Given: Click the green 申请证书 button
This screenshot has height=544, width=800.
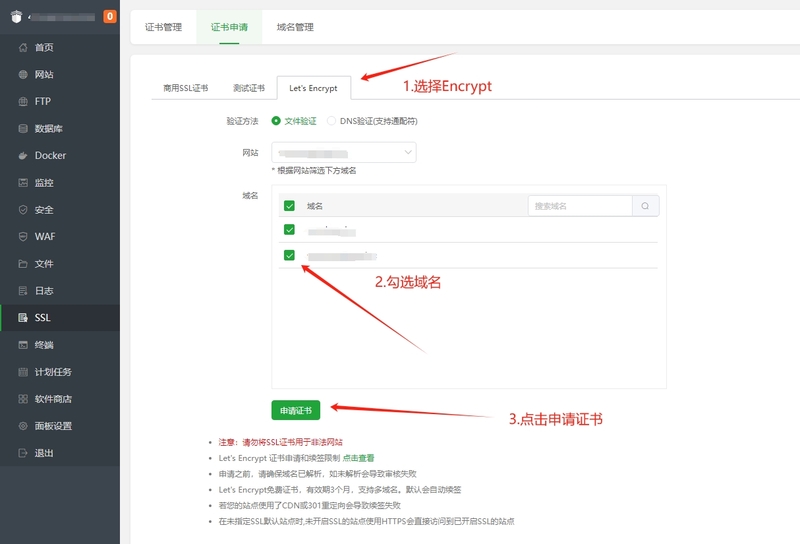Looking at the screenshot, I should [296, 410].
